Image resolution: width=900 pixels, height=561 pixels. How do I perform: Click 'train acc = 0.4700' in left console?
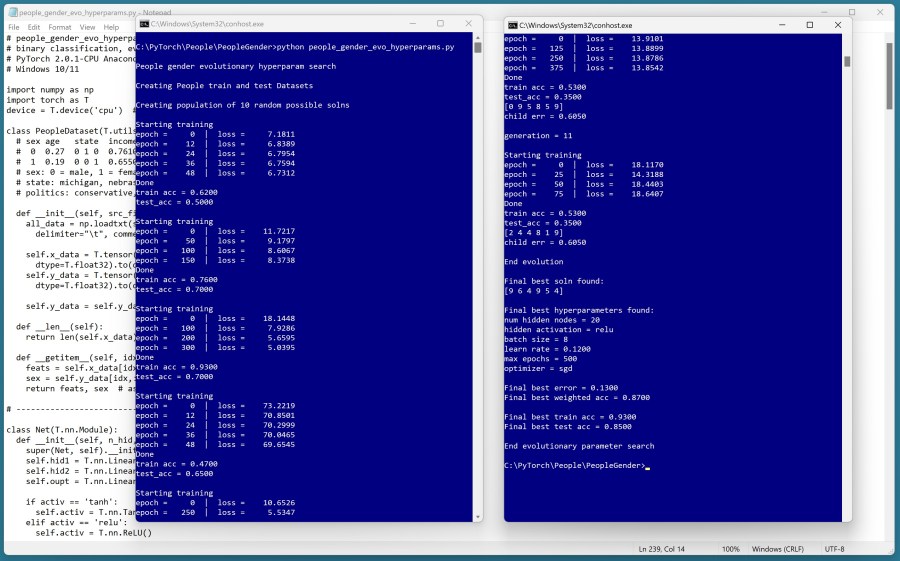177,464
